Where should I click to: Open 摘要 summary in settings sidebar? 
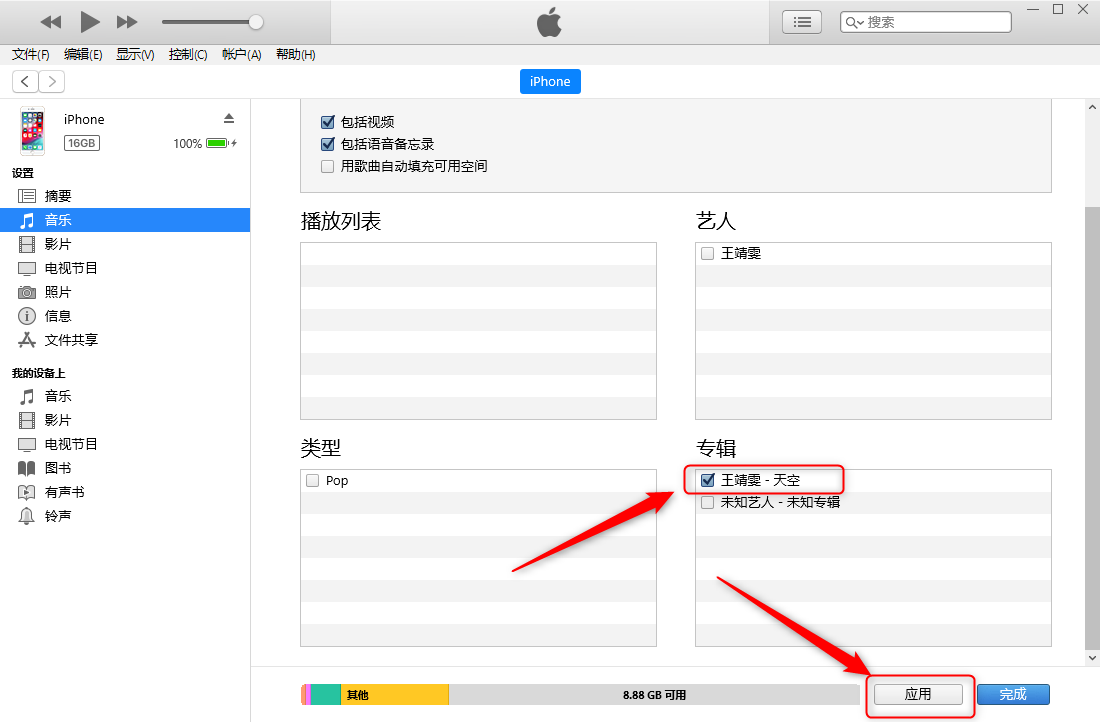point(125,196)
